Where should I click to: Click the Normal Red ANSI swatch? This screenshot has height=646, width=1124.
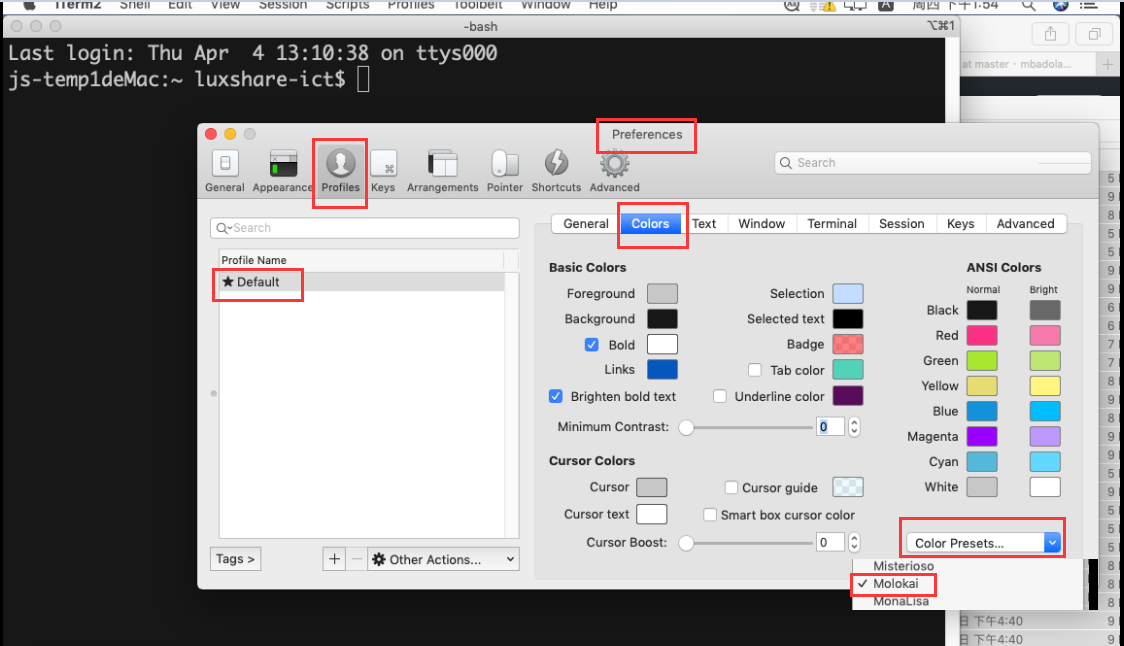tap(982, 335)
